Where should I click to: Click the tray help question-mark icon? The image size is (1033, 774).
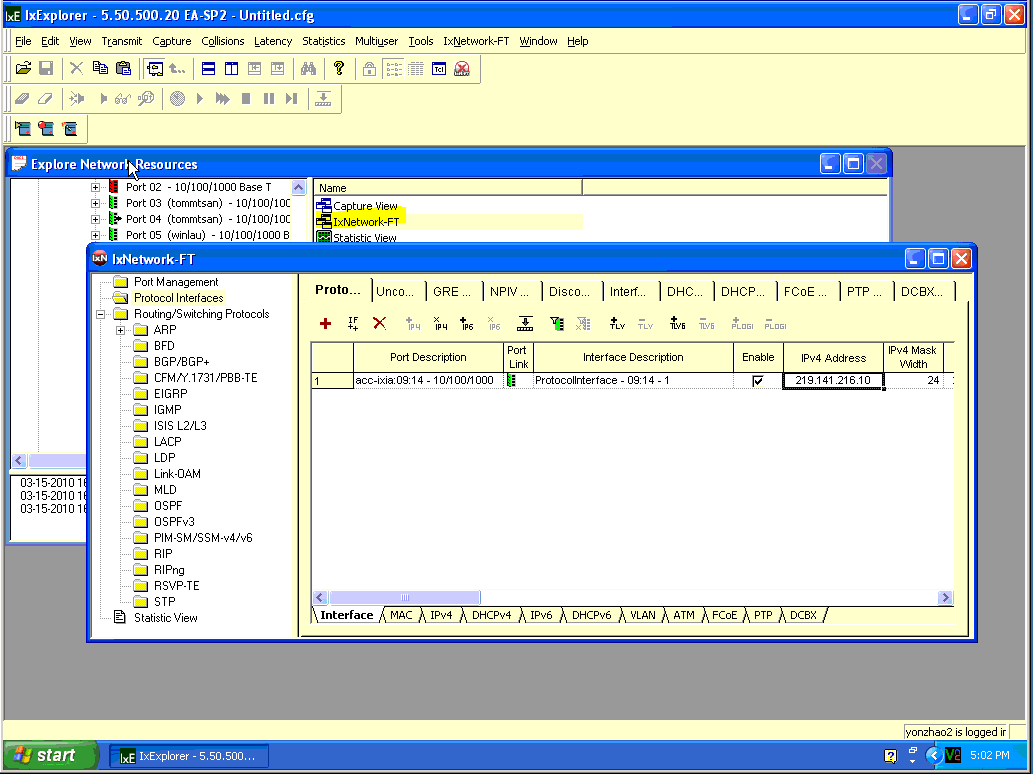click(x=890, y=756)
